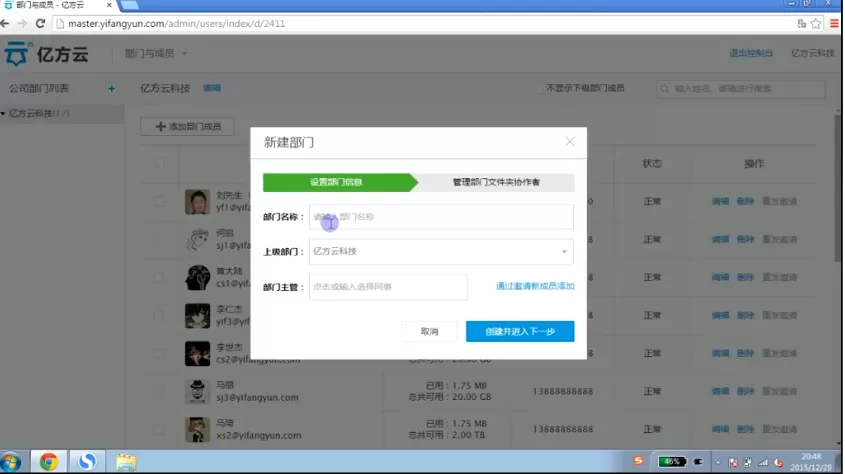The height and width of the screenshot is (474, 845).
Task: Click the translate icon in the address bar
Action: (801, 23)
